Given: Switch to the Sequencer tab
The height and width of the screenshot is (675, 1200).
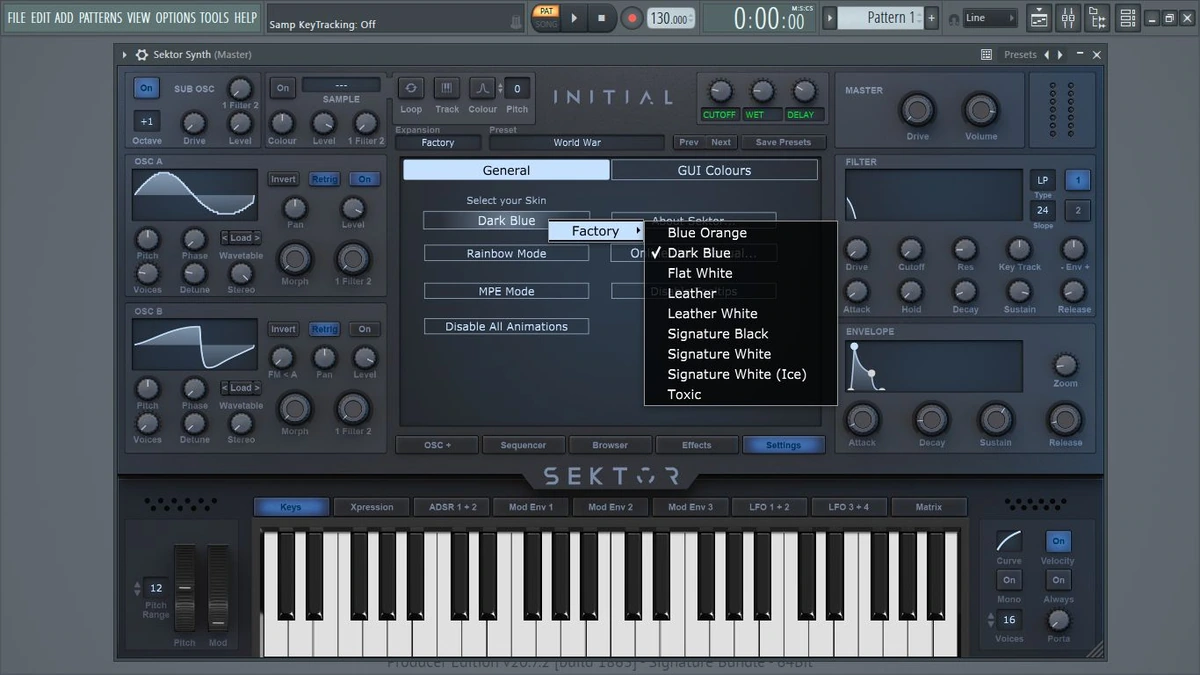Looking at the screenshot, I should 524,445.
